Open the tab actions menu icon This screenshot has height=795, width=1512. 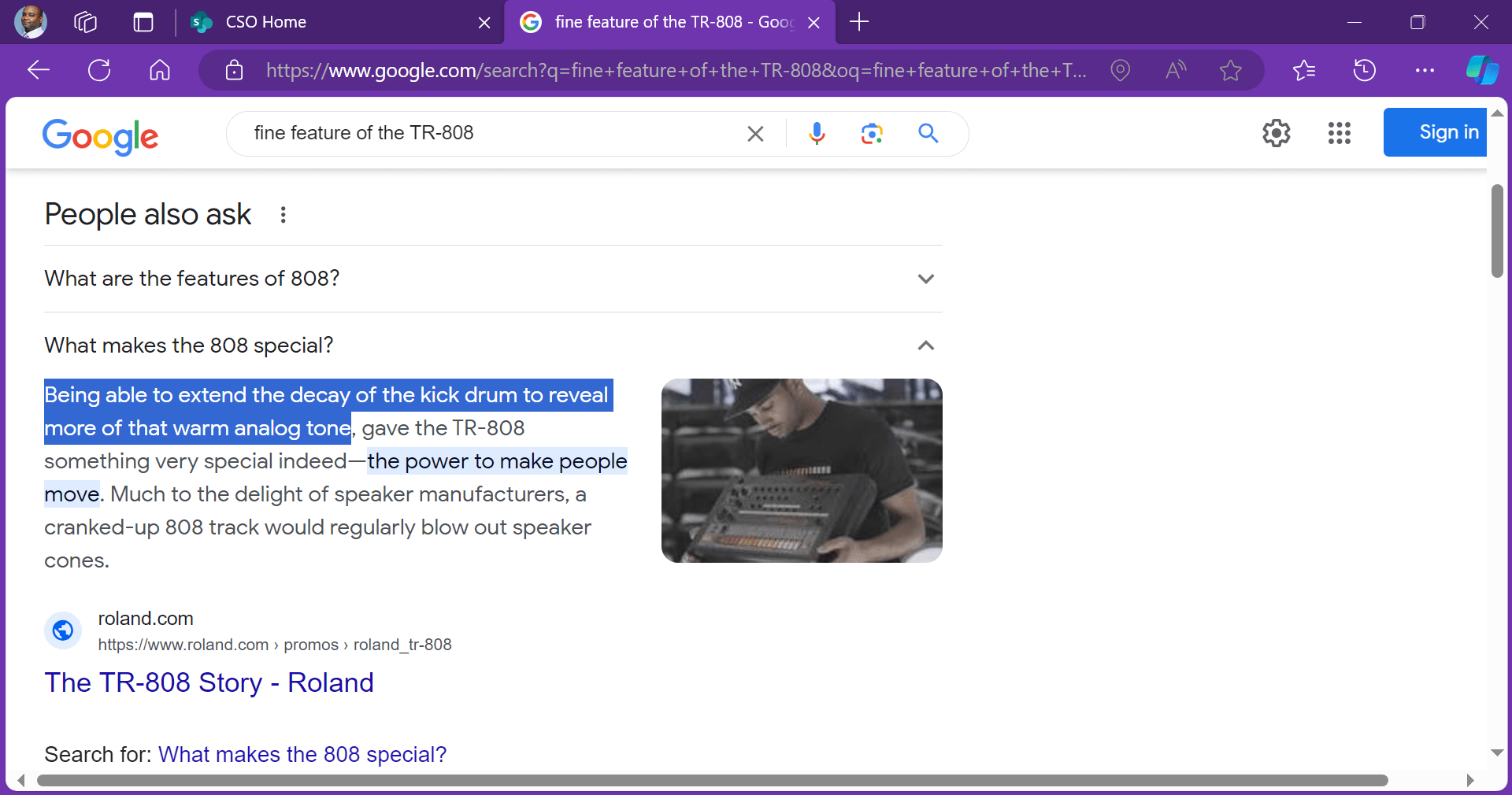[143, 22]
